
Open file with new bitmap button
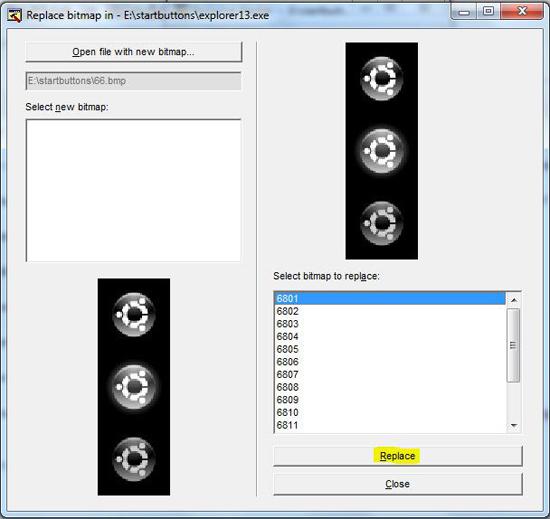pyautogui.click(x=134, y=52)
